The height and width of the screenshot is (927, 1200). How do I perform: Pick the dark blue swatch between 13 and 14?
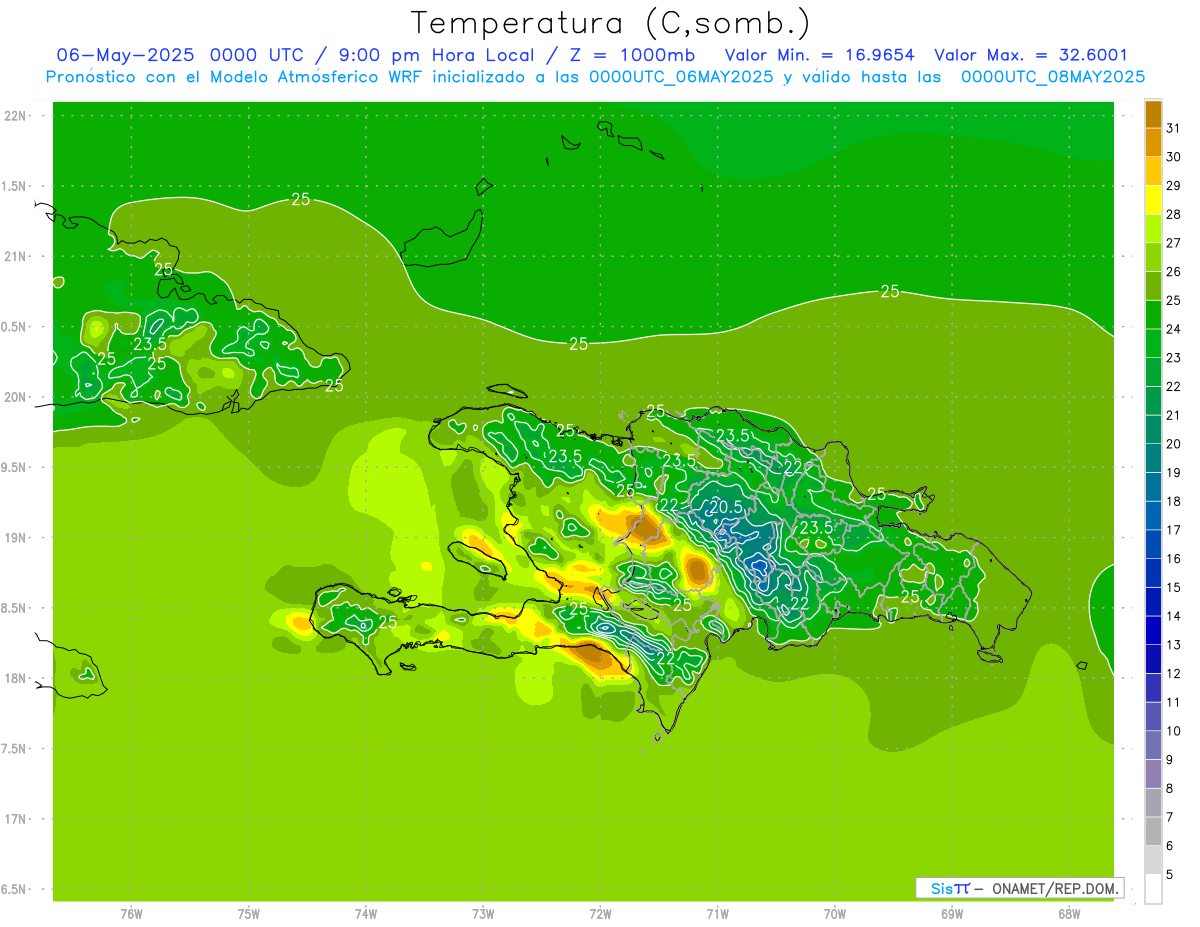coord(1153,630)
